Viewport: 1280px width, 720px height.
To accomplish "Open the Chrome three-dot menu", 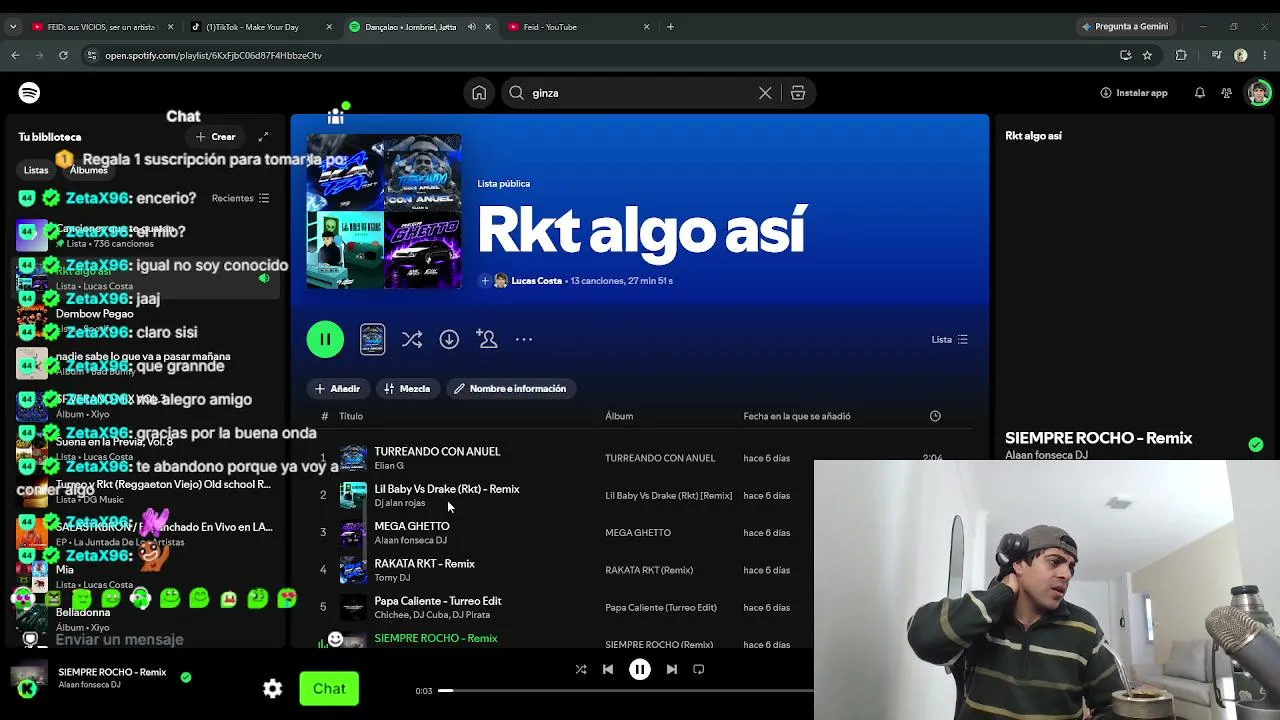I will click(x=1264, y=55).
